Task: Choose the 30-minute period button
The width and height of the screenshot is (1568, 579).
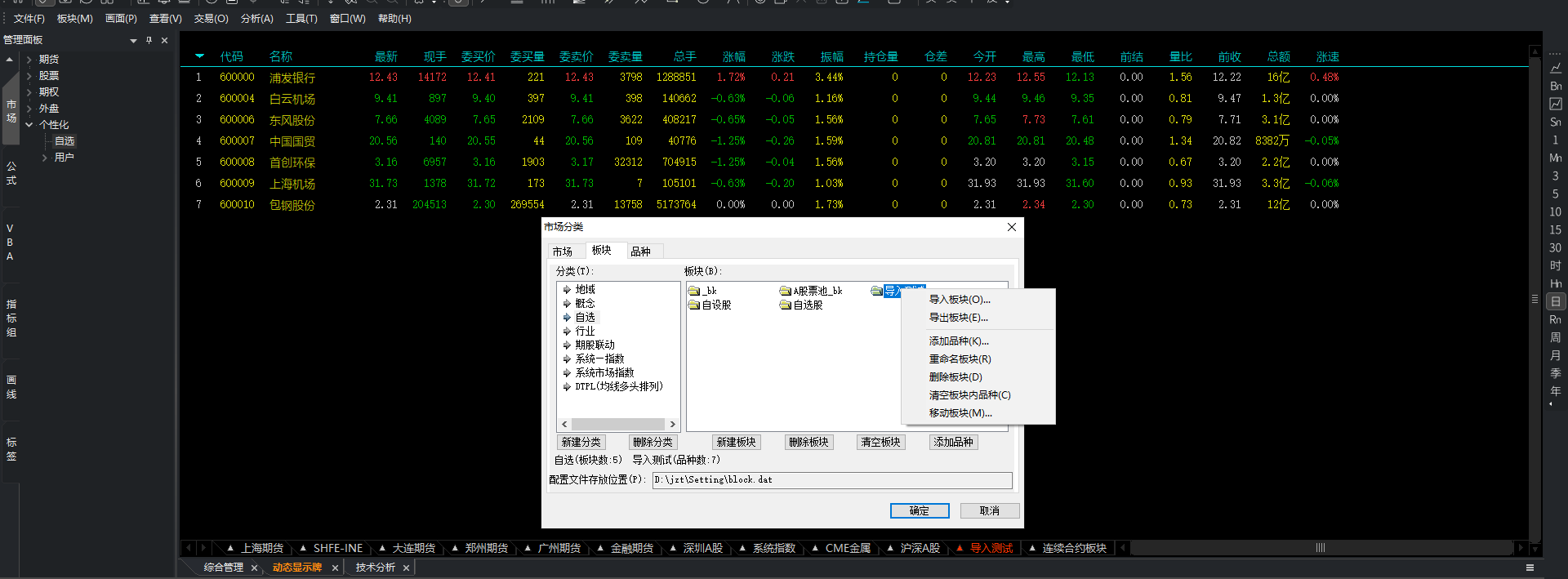Action: point(1555,247)
